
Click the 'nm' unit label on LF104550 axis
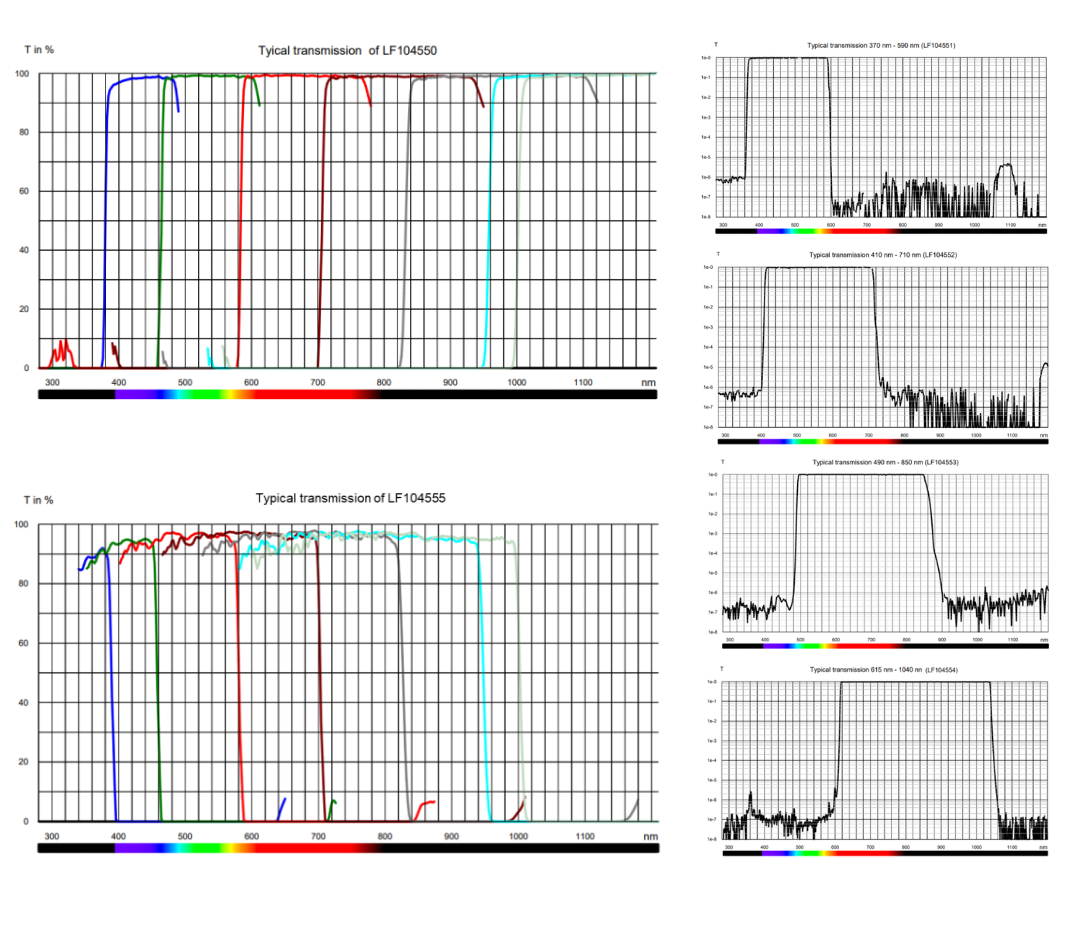click(x=648, y=382)
